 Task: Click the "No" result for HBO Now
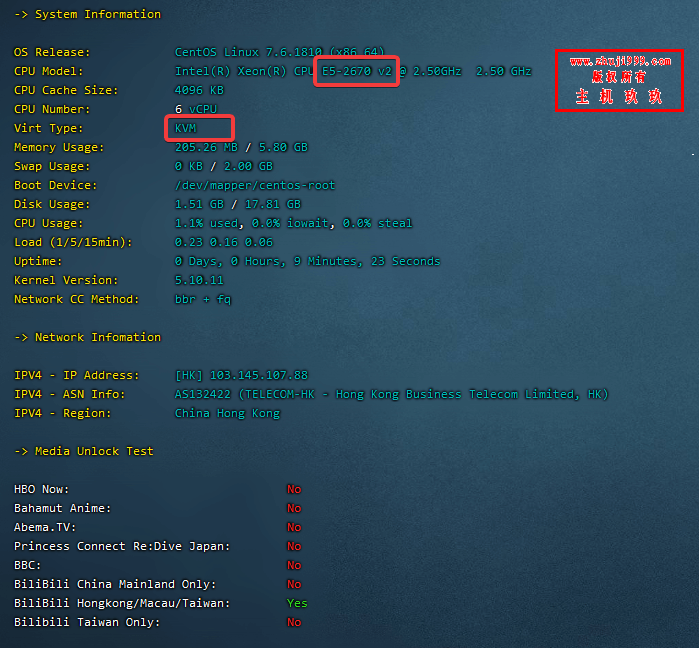click(x=294, y=489)
